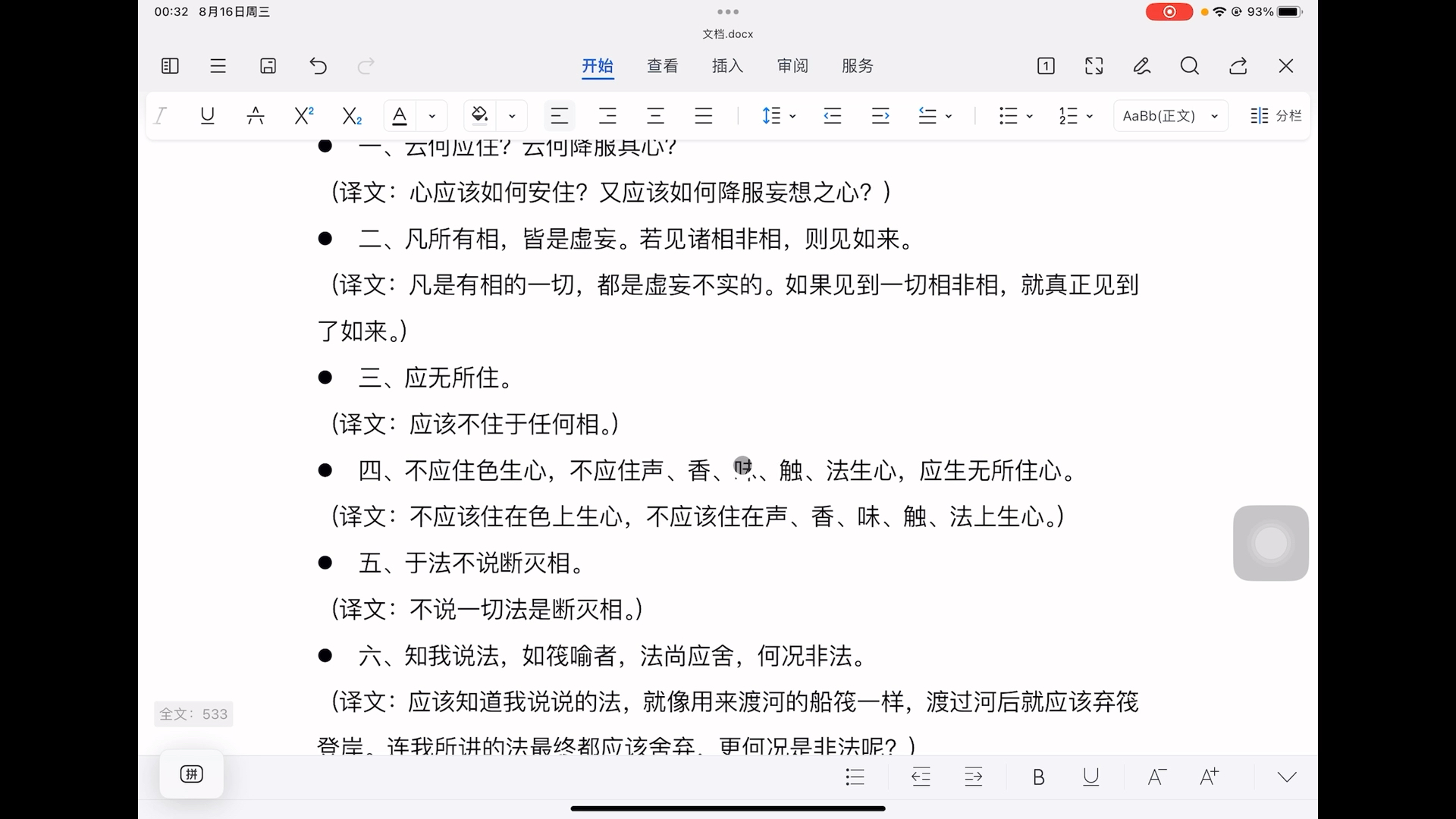Undo the last edit
Viewport: 1456px width, 819px height.
pos(318,66)
